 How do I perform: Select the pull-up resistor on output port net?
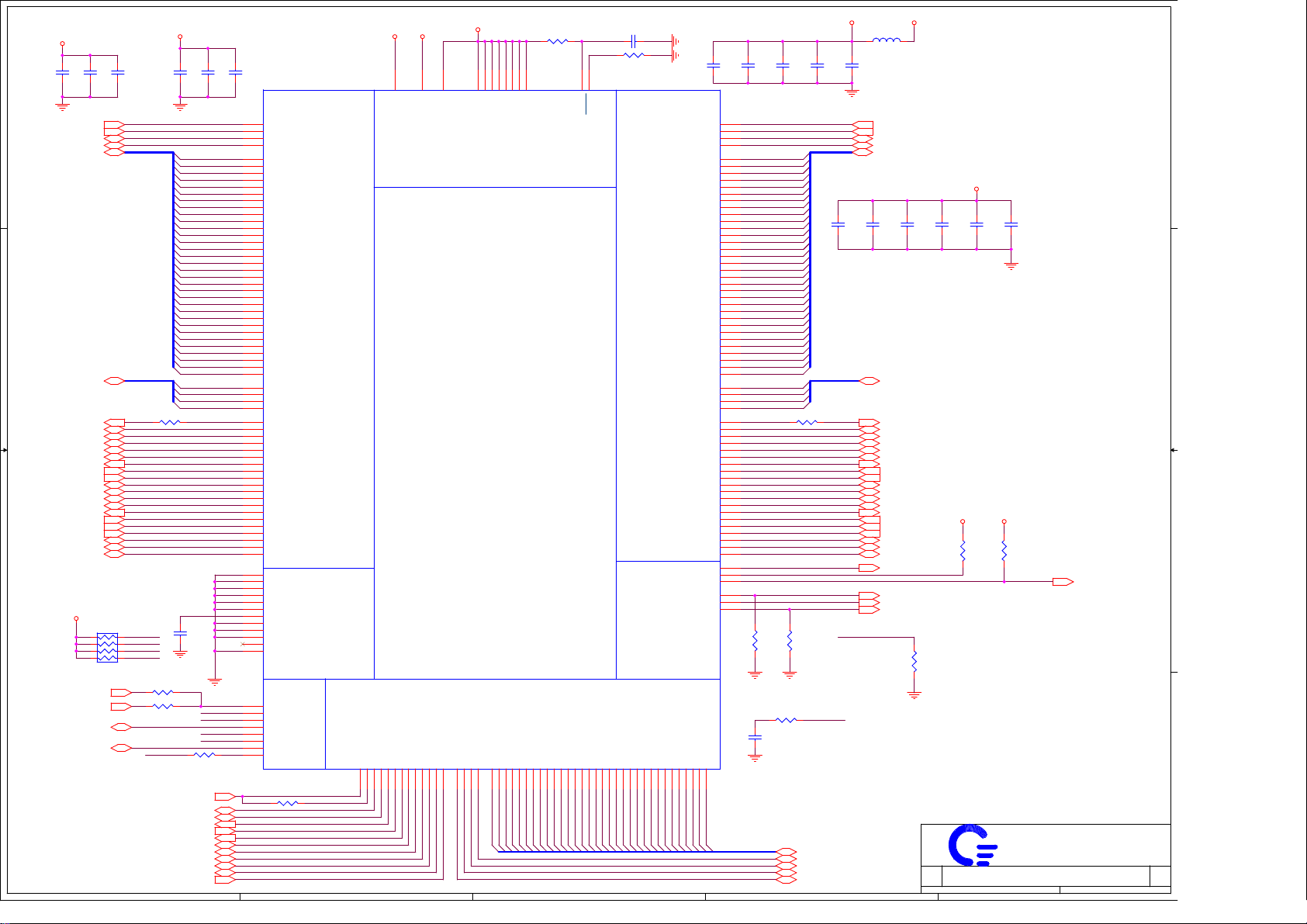point(1004,552)
